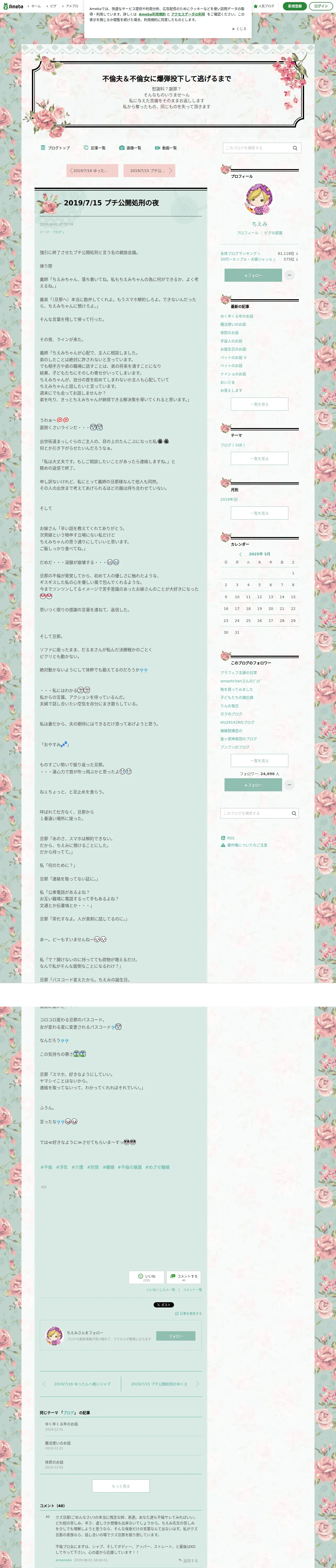Open 30代〜カップル・夫婦ジャンル ranking link
This screenshot has height=1568, width=336.
(248, 259)
